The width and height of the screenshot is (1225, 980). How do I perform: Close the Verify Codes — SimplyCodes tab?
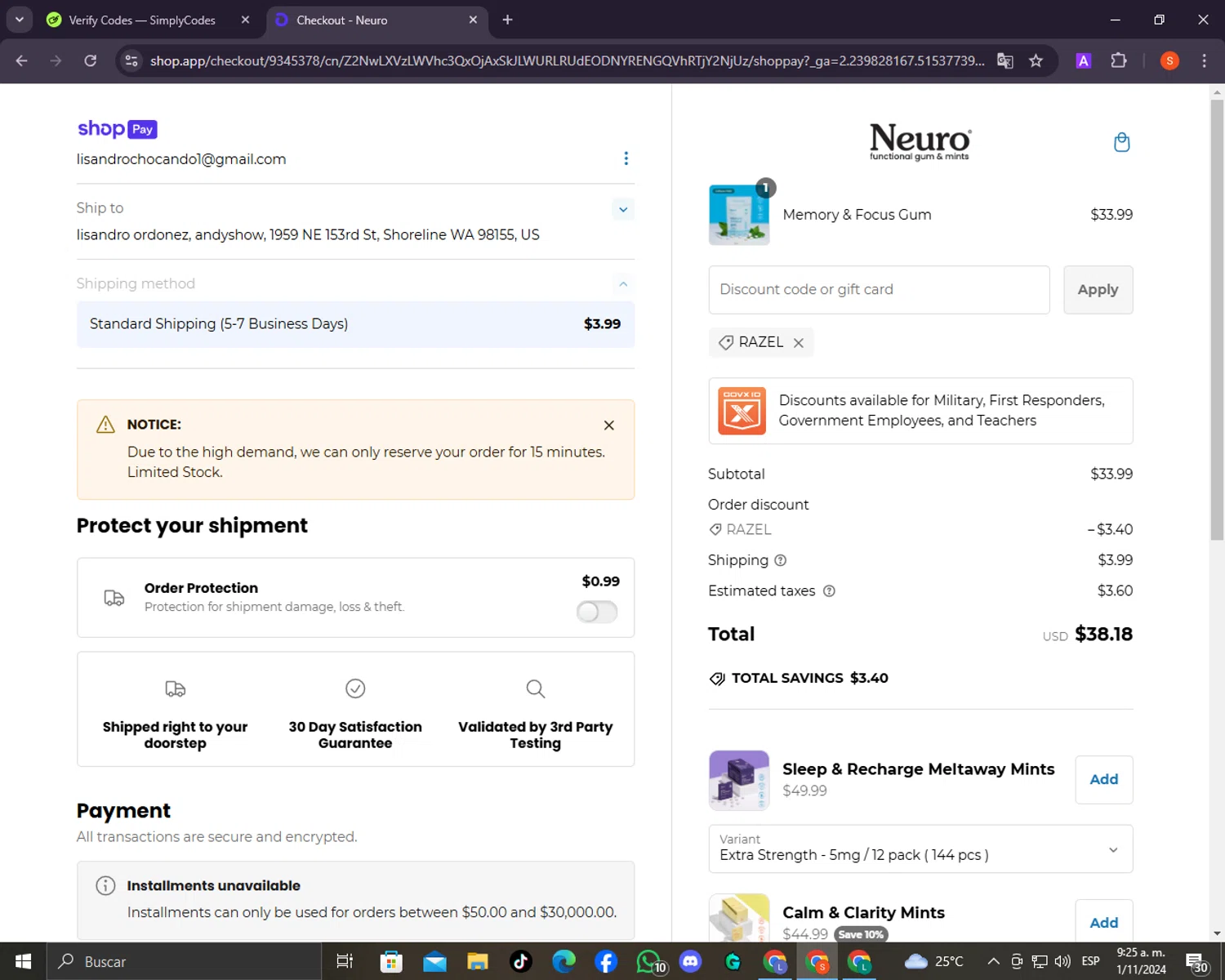245,20
